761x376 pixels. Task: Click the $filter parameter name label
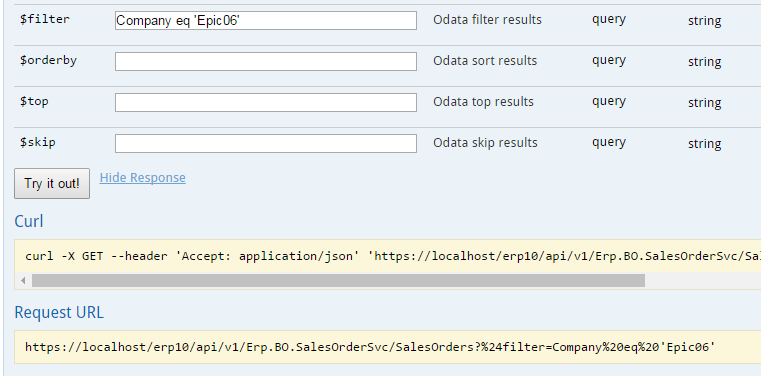45,19
